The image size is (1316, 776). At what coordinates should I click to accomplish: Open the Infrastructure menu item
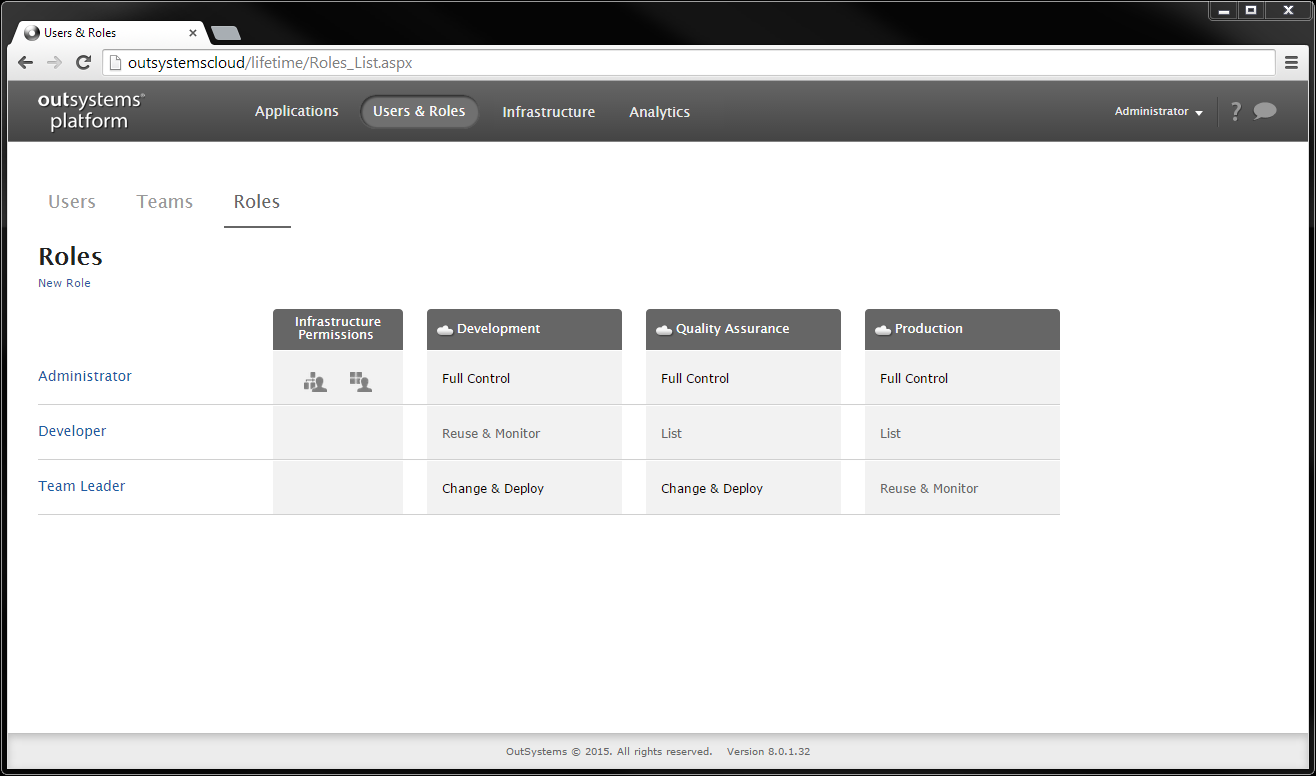pos(548,111)
